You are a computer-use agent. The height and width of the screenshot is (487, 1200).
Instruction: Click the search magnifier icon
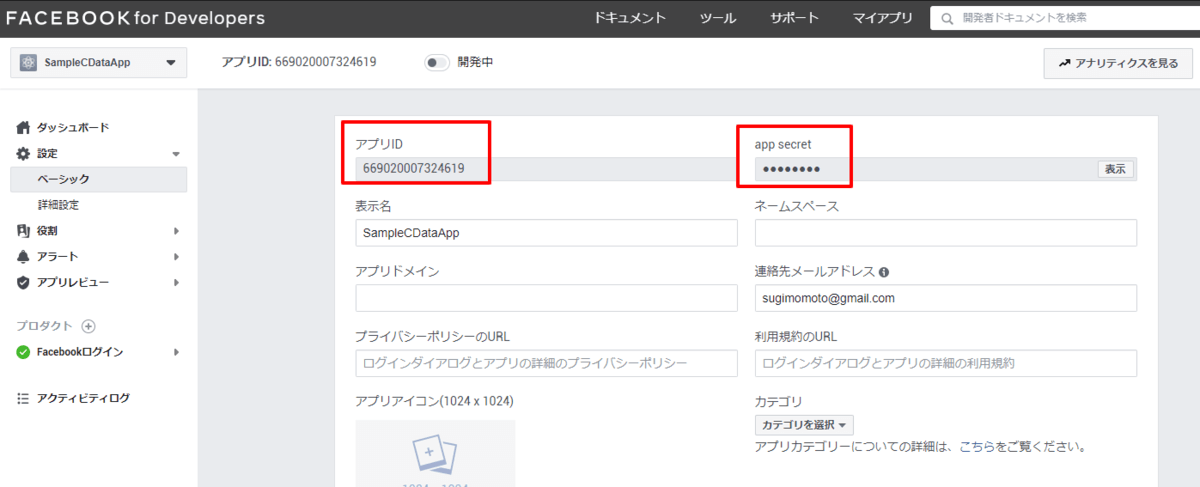[x=948, y=18]
